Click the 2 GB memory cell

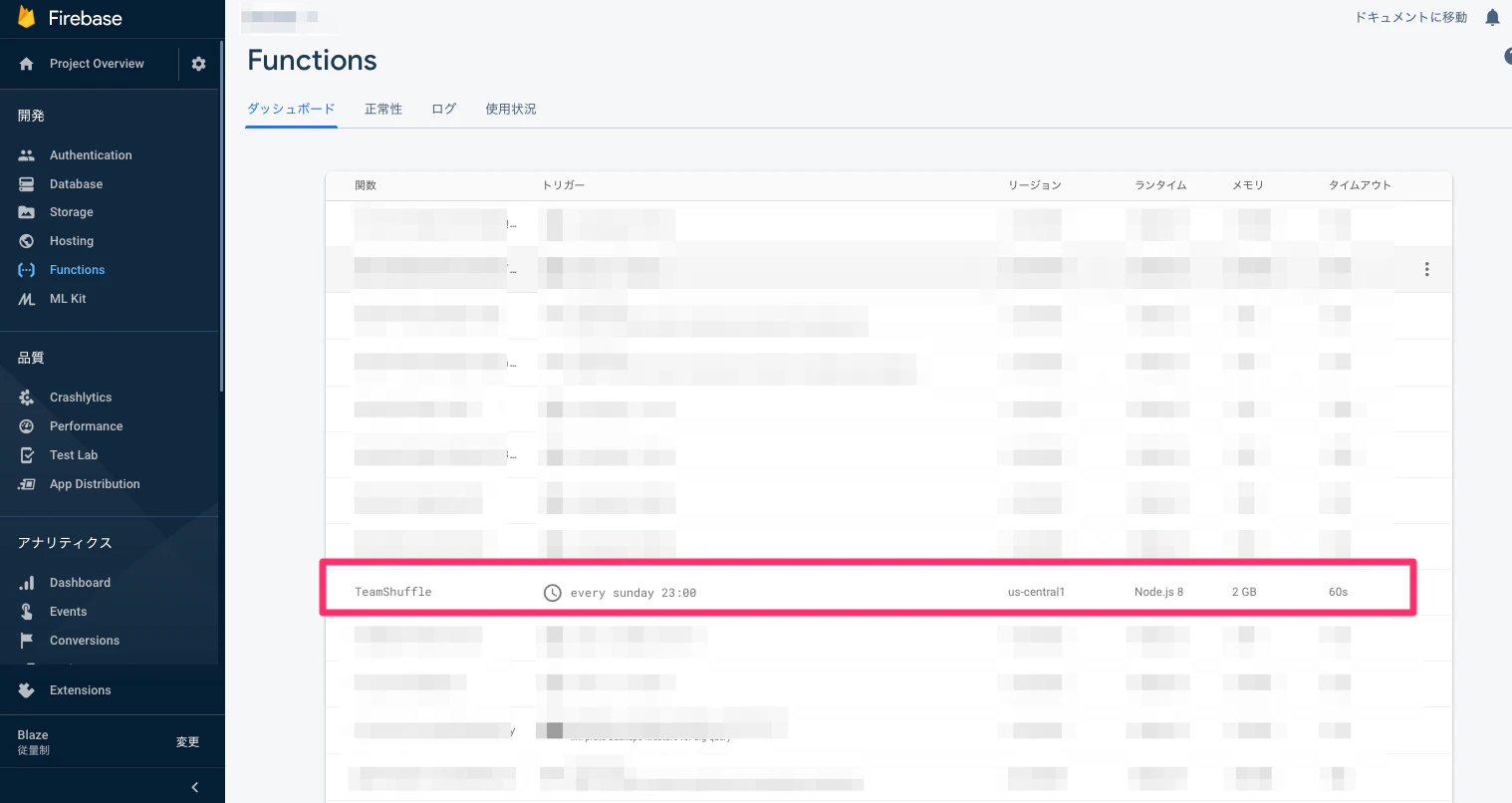point(1244,592)
